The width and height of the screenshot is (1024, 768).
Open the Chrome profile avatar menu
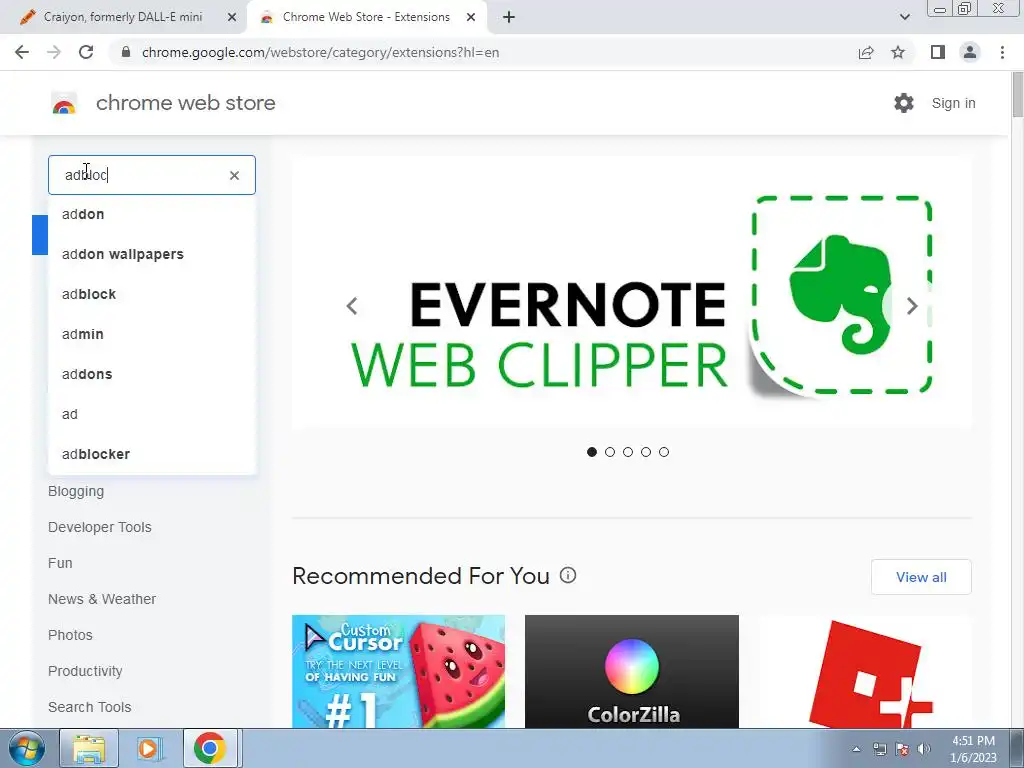coord(970,52)
